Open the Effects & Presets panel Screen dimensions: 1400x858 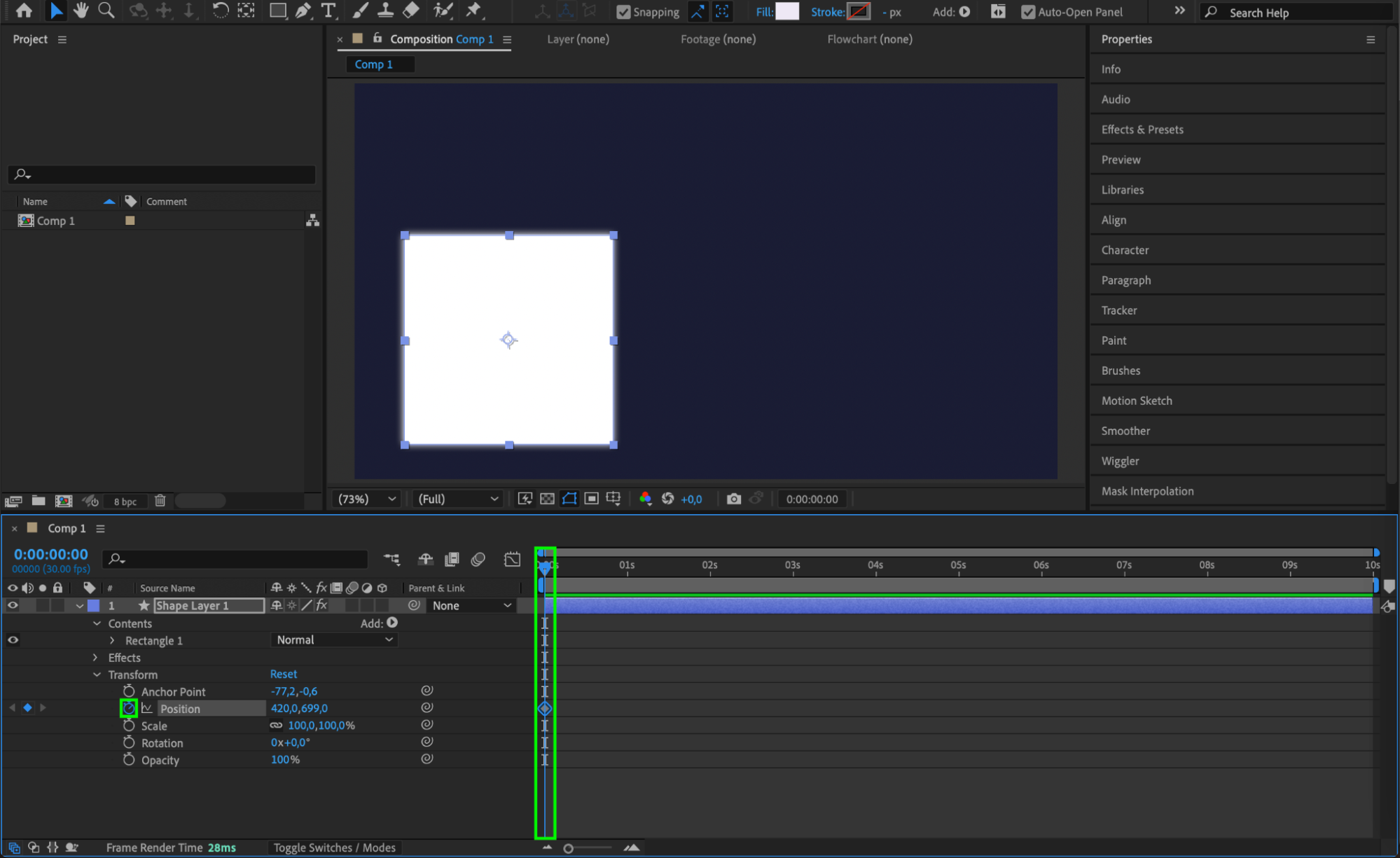click(x=1142, y=130)
